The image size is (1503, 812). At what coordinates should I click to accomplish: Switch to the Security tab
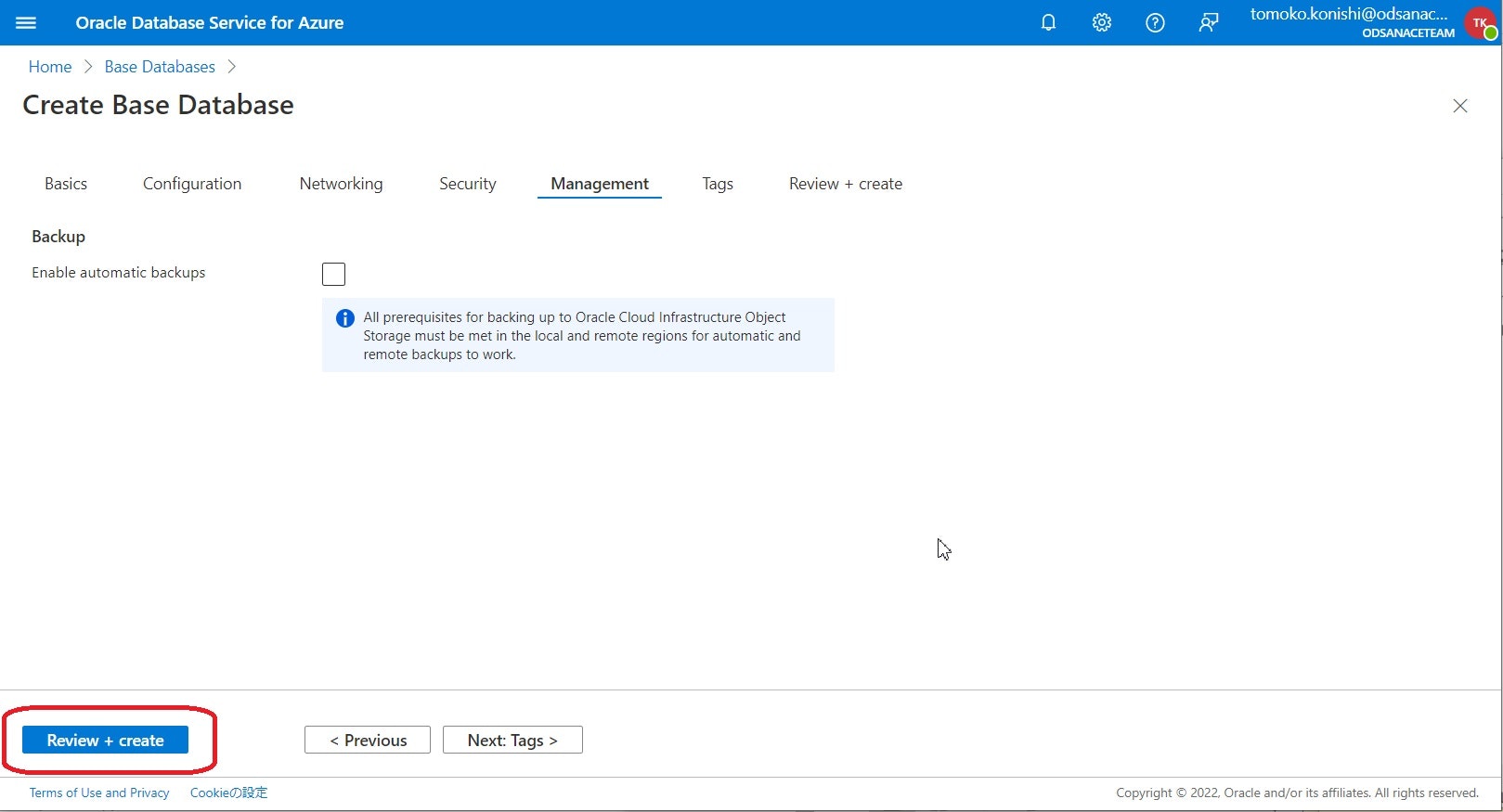click(468, 184)
